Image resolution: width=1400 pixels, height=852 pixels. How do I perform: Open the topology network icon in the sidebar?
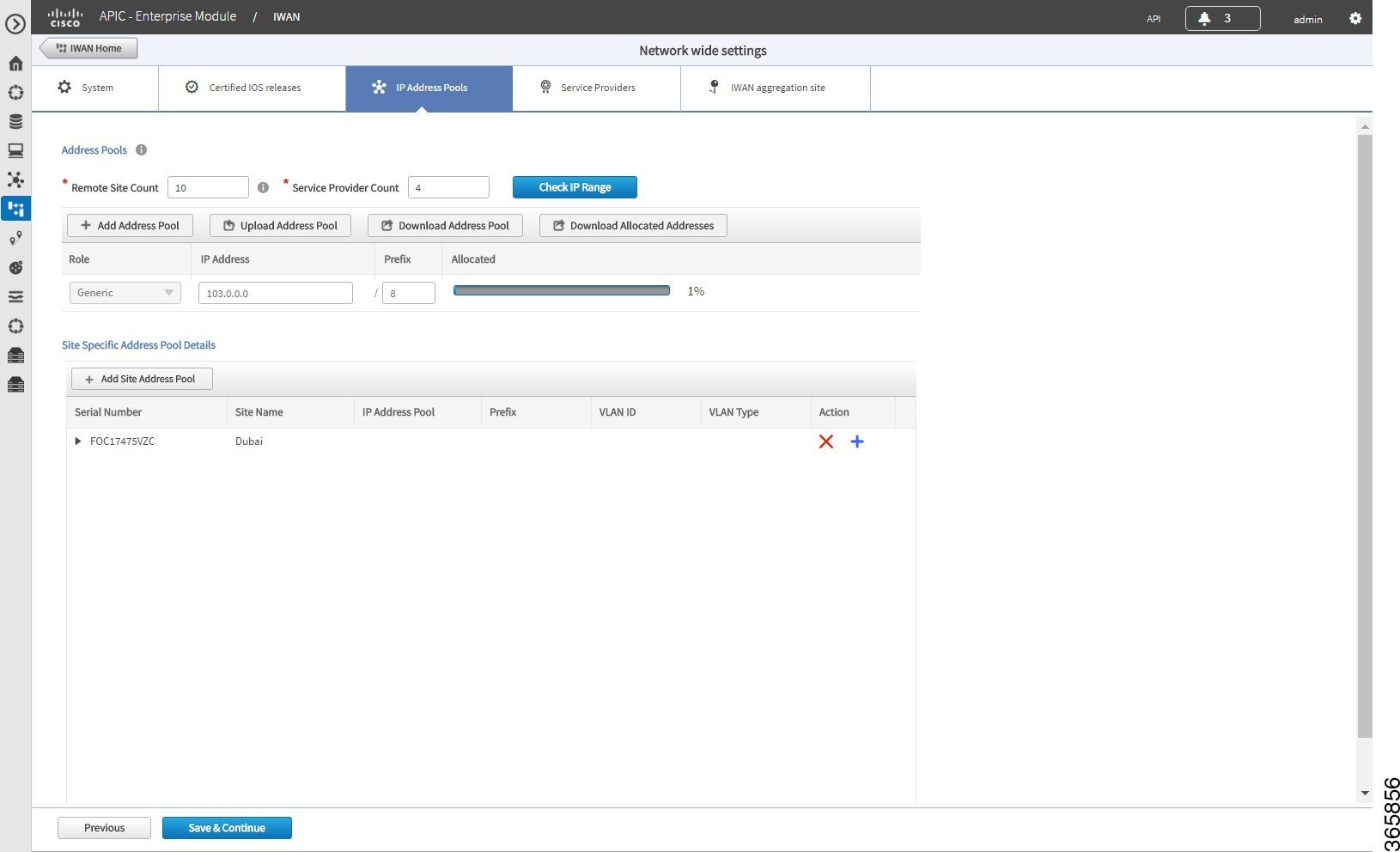pyautogui.click(x=15, y=180)
